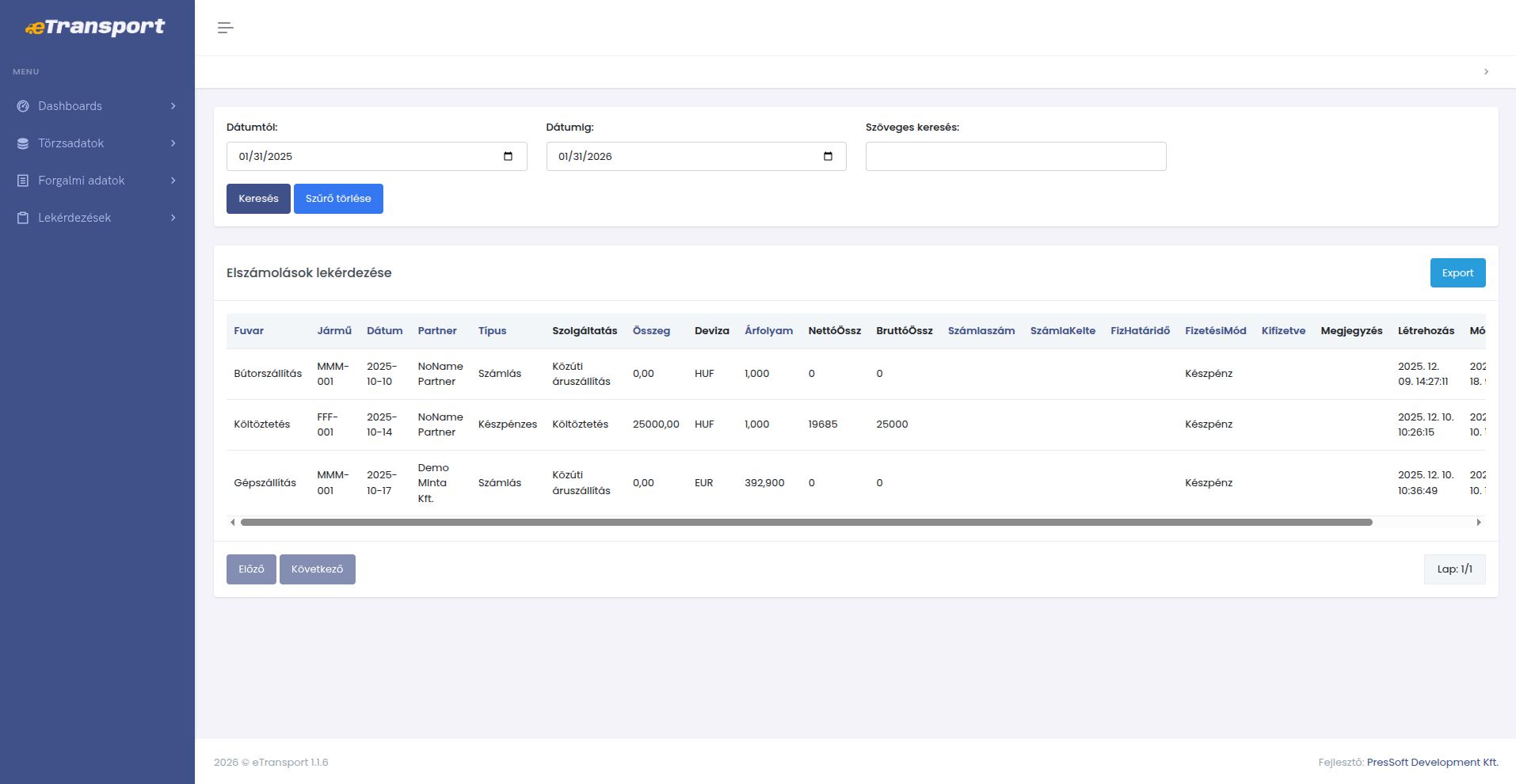The width and height of the screenshot is (1516, 784).
Task: Click the Törzsadatok database icon
Action: click(x=23, y=143)
